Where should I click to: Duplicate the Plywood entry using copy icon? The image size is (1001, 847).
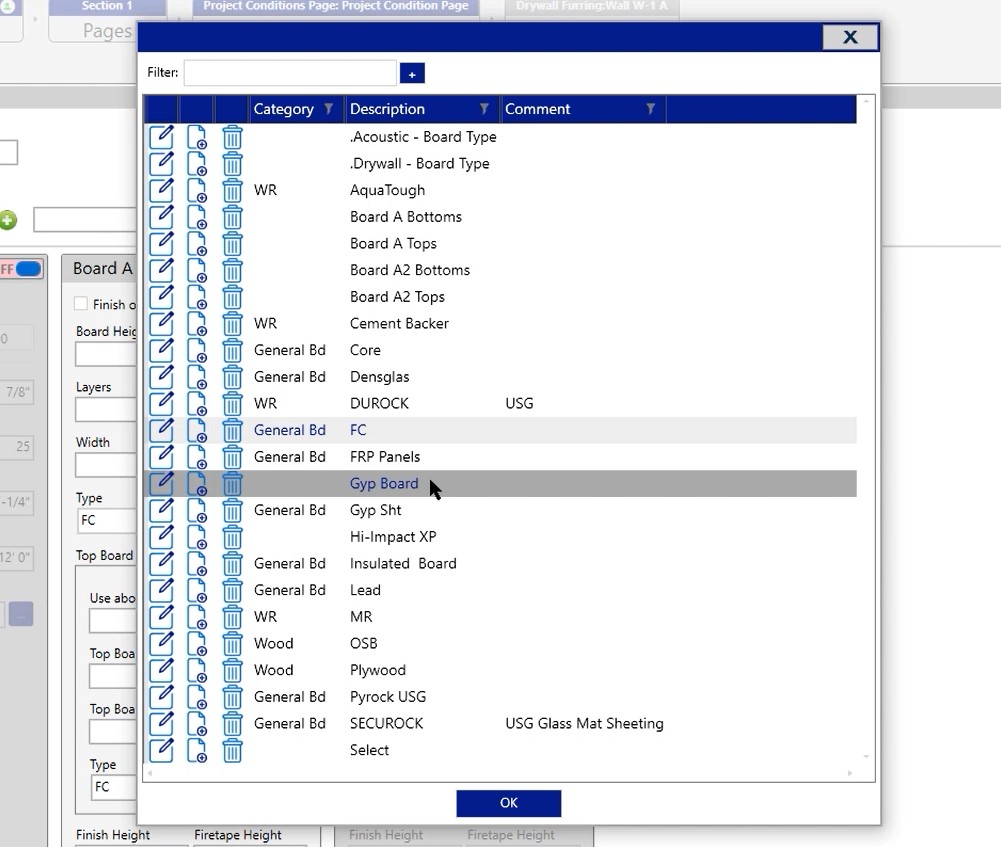click(x=197, y=671)
